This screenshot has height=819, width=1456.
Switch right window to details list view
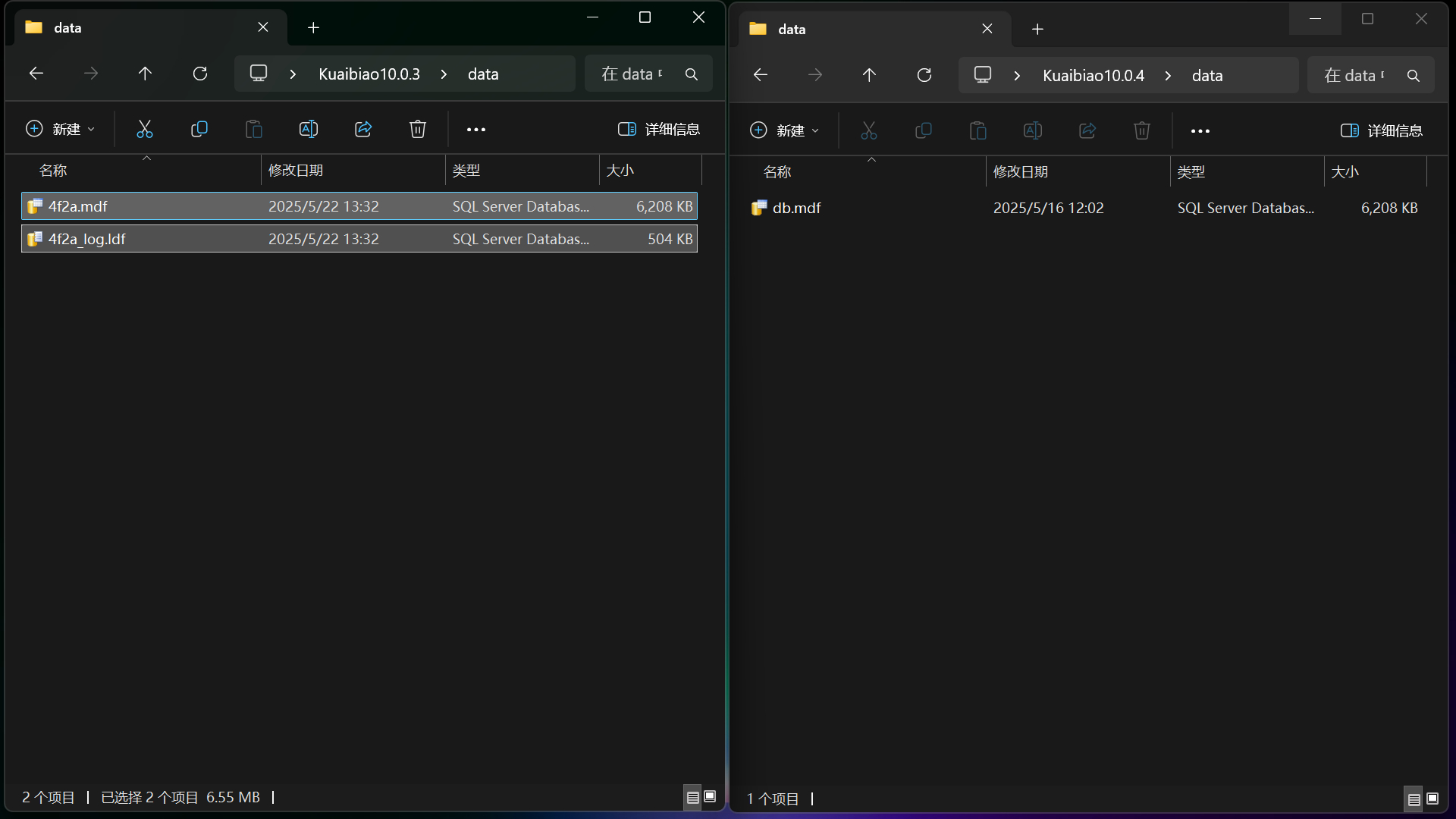(1414, 799)
